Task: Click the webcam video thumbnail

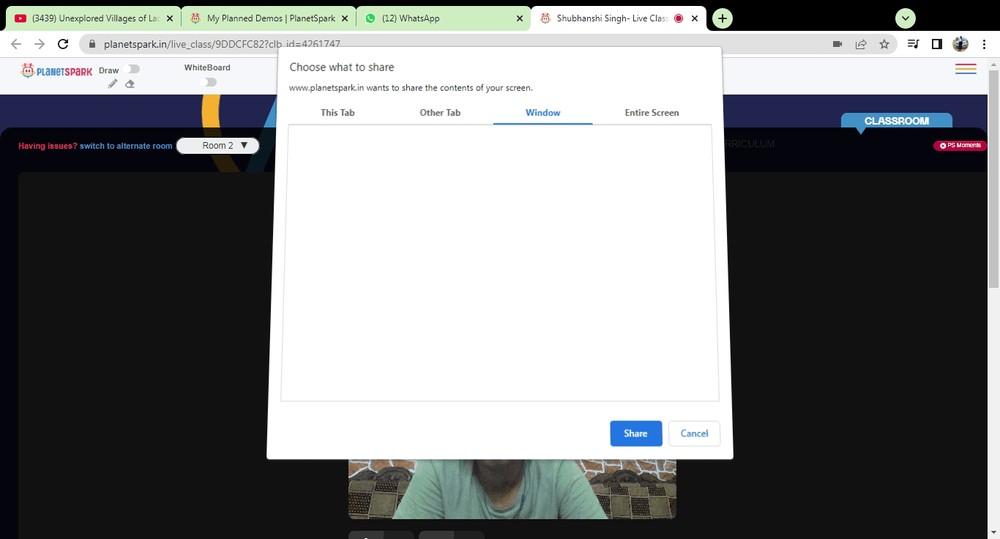Action: 512,489
